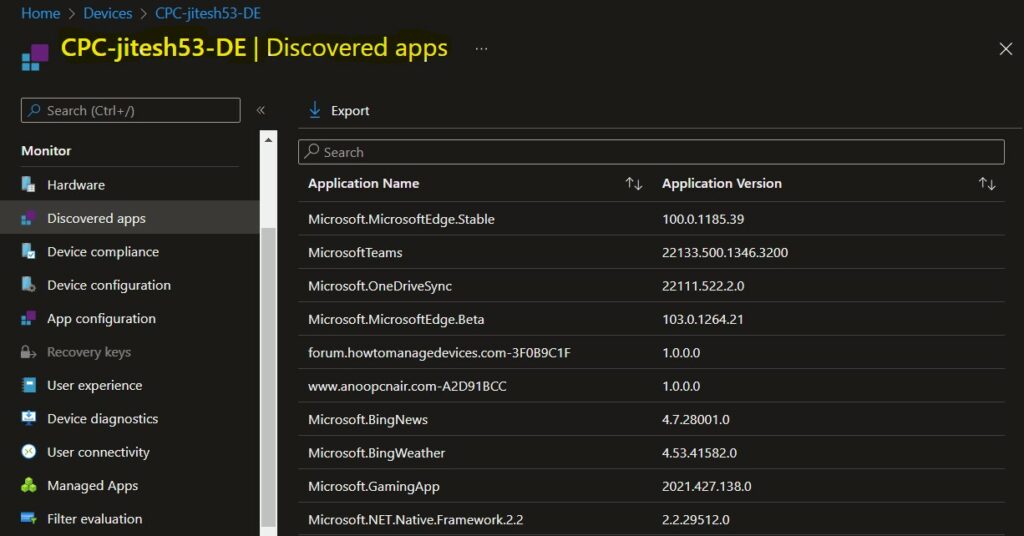Click the Discovered apps blade header icon
The height and width of the screenshot is (536, 1024).
pyautogui.click(x=35, y=57)
